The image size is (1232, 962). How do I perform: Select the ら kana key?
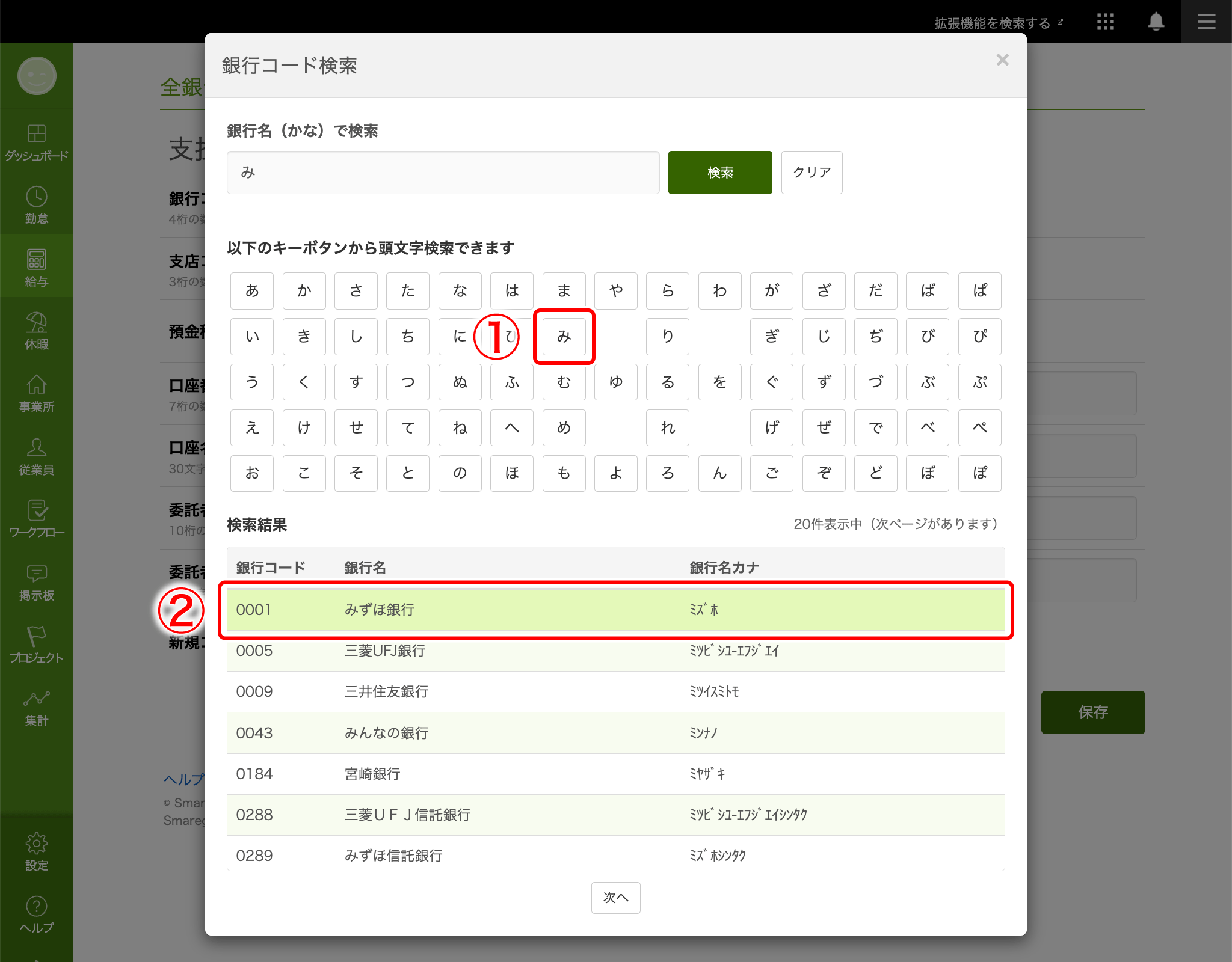(x=668, y=291)
